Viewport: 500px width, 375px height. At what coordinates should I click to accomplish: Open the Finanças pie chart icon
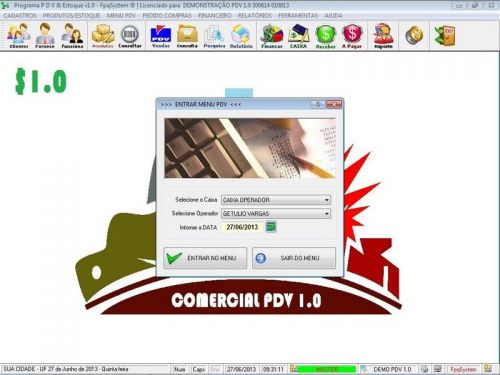coord(272,35)
